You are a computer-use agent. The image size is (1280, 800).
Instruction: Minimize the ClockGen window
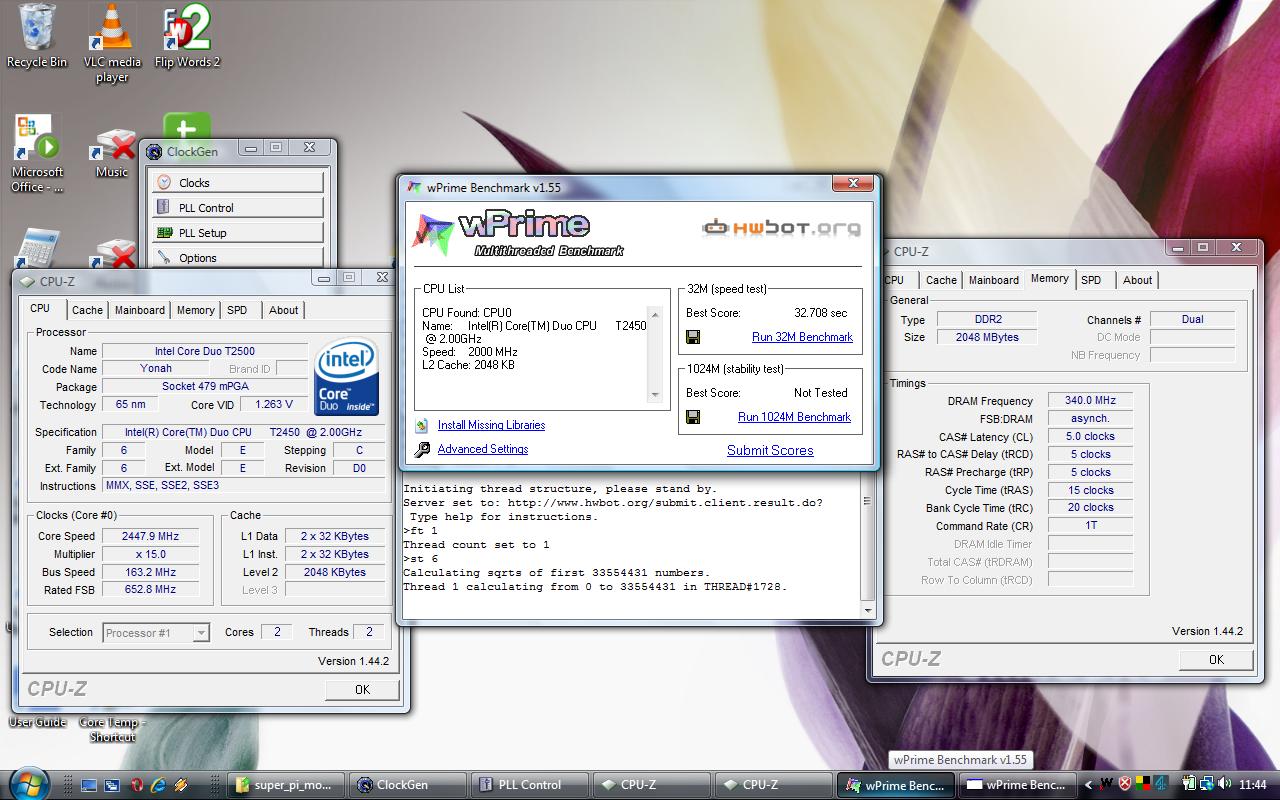250,148
